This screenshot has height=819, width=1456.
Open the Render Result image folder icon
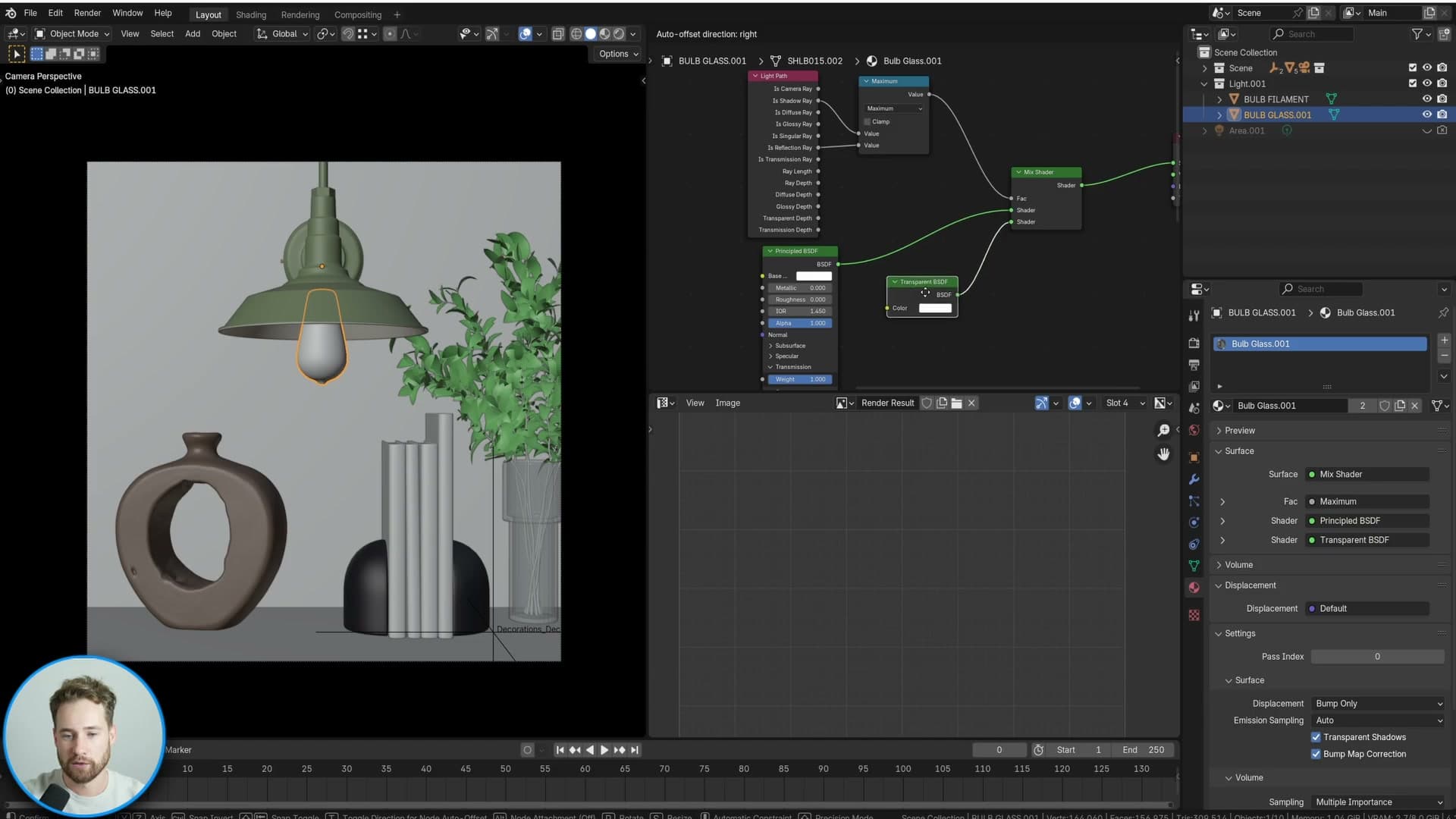(956, 403)
